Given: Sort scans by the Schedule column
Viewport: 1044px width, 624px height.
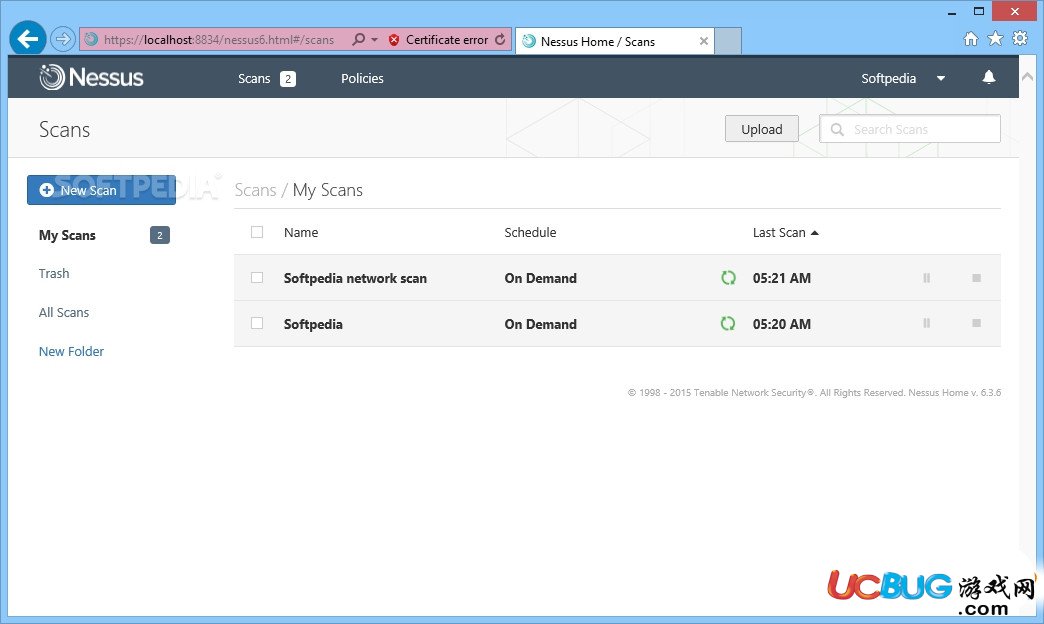Looking at the screenshot, I should click(530, 232).
